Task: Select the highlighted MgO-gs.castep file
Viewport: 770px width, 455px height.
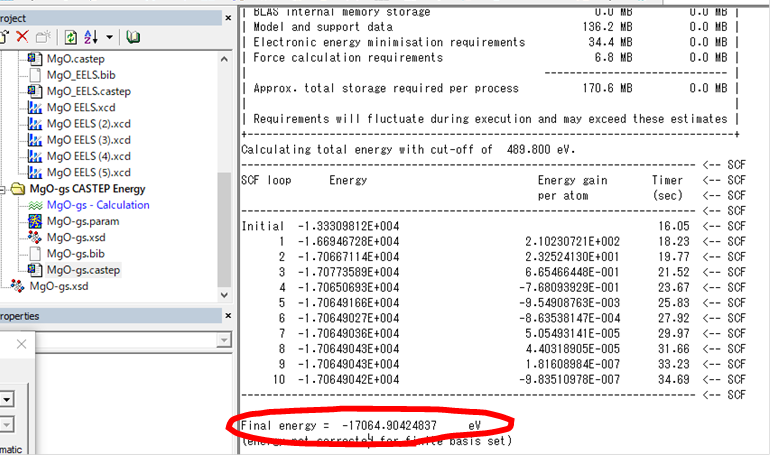Action: click(83, 270)
